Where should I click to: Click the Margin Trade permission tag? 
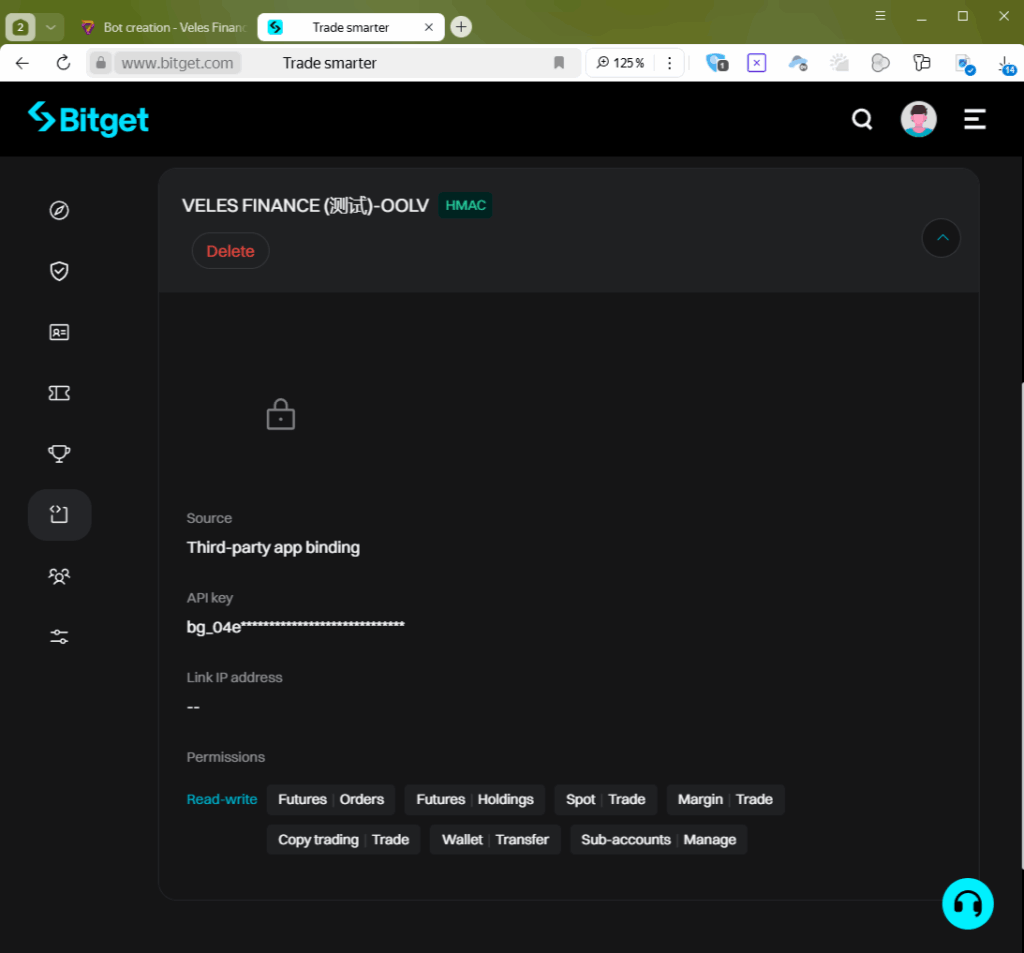725,800
